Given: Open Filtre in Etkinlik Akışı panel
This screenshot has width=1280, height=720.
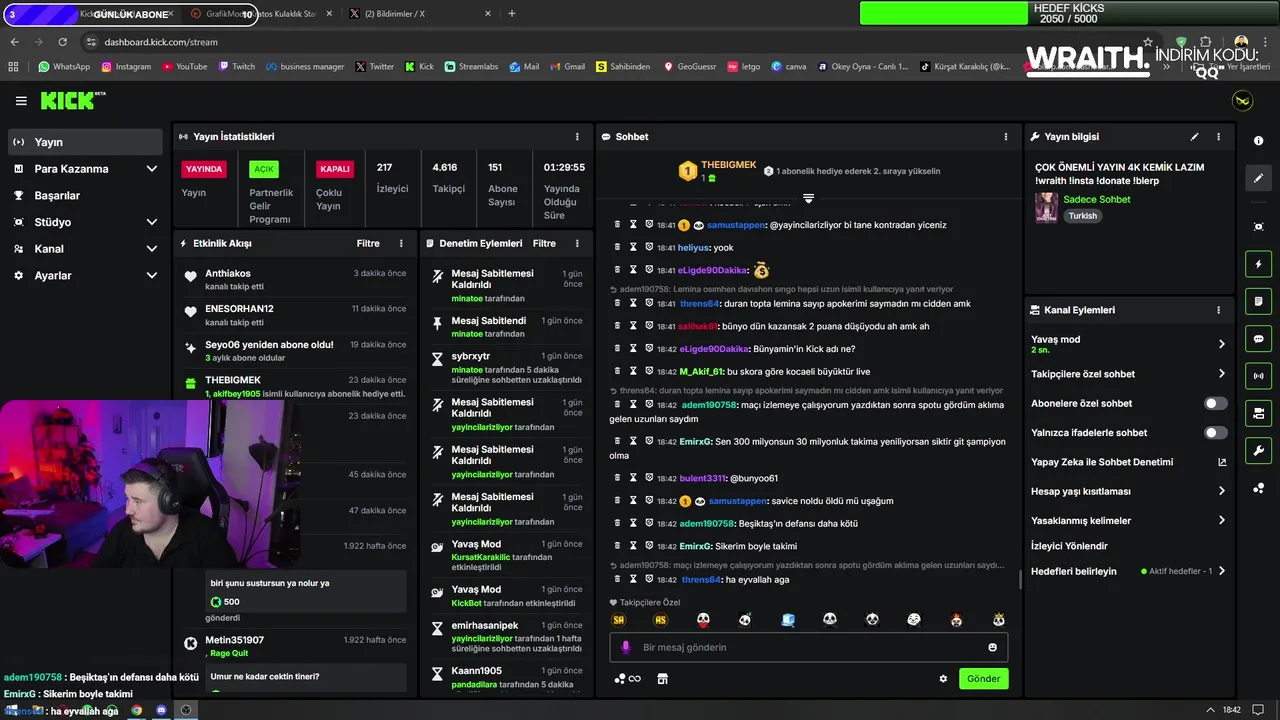Looking at the screenshot, I should point(368,243).
